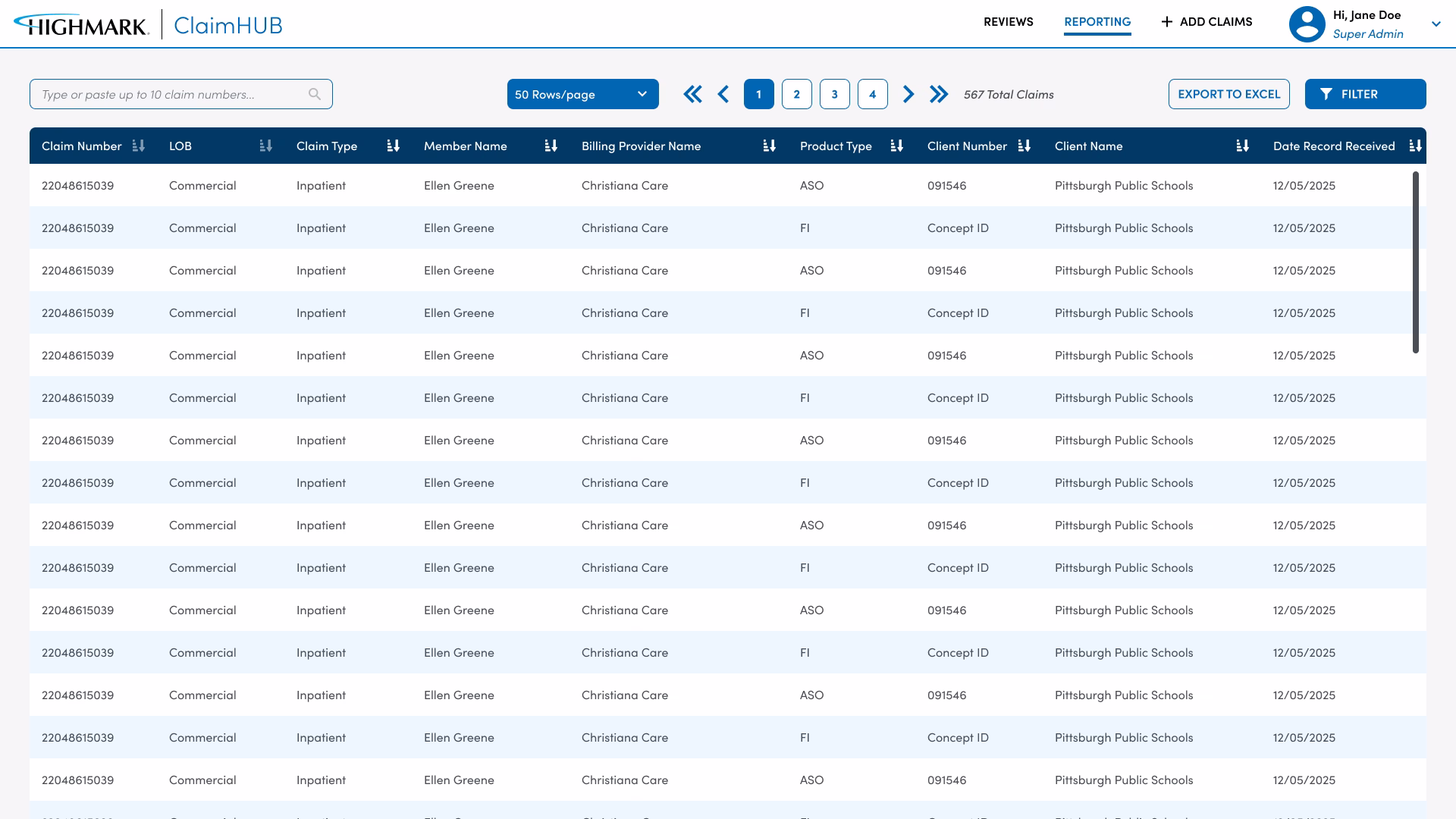Sort by Claim Number column icon
Viewport: 1456px width, 819px height.
pos(138,146)
